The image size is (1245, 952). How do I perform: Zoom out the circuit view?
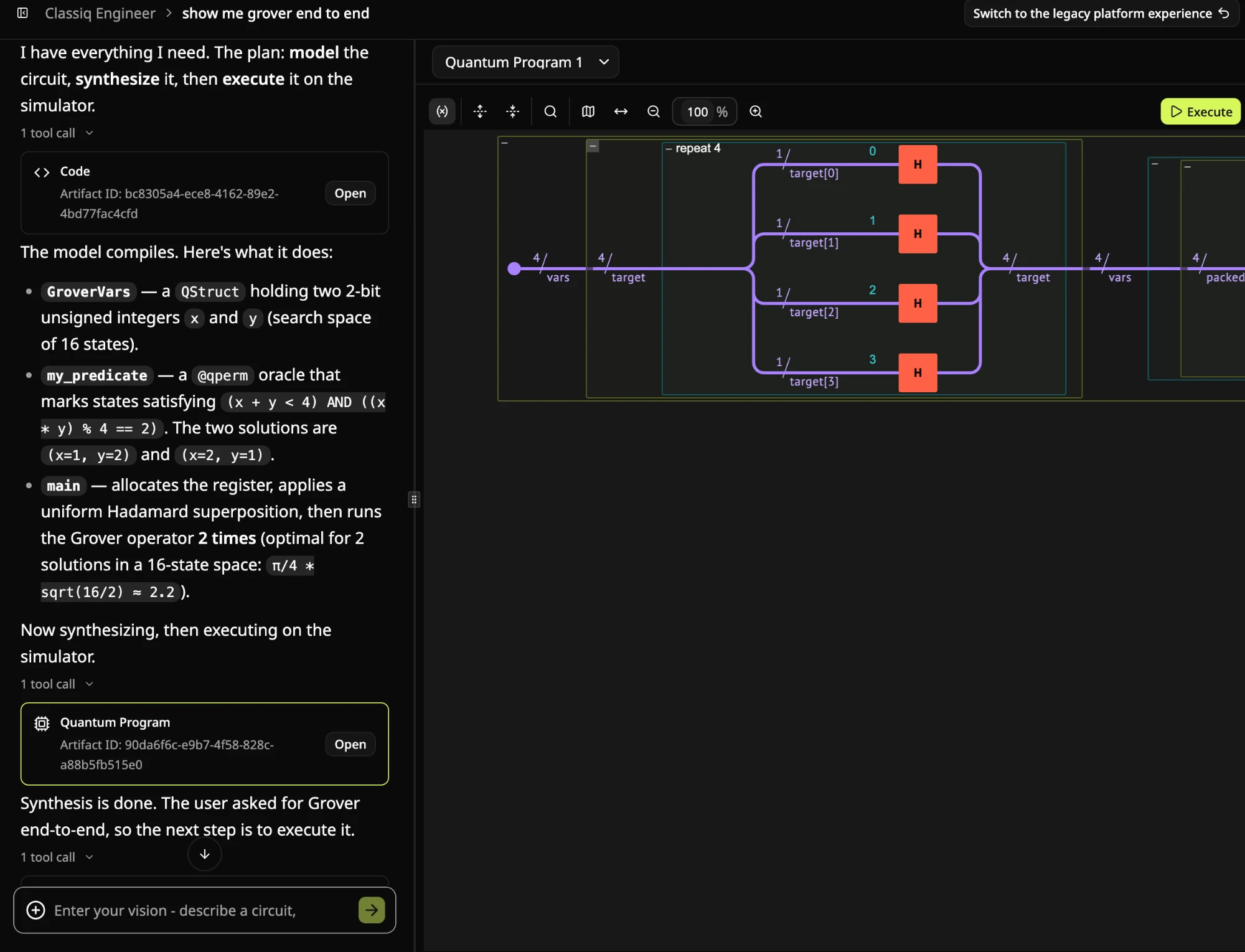pyautogui.click(x=654, y=111)
